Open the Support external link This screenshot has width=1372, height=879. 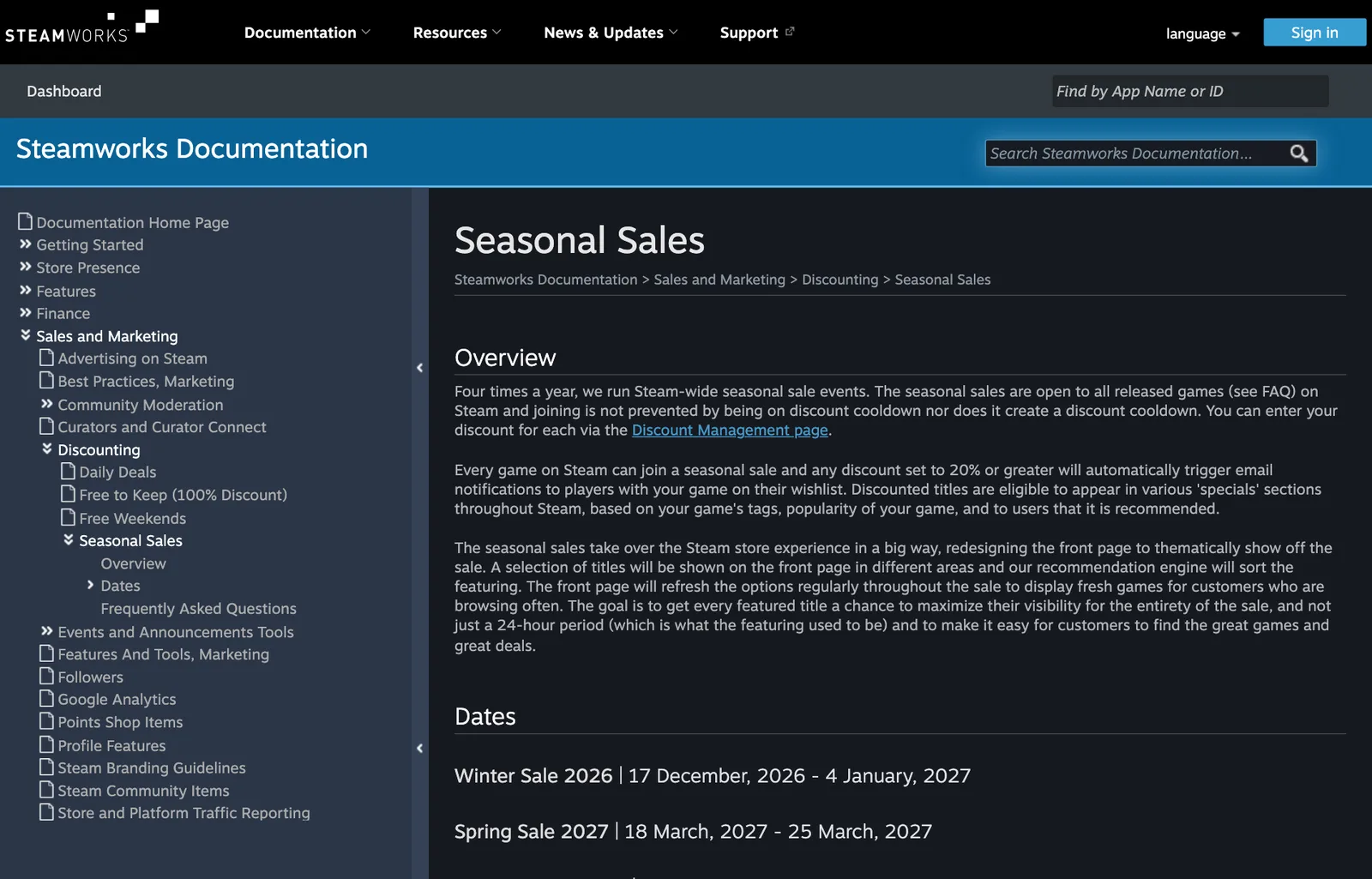click(757, 33)
